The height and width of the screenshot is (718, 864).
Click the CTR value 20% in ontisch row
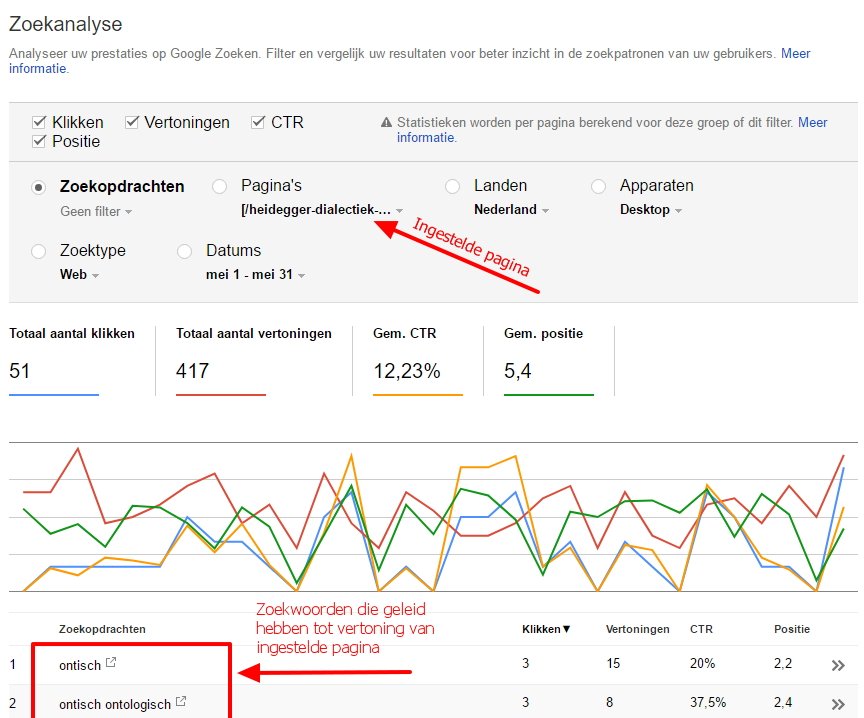tap(703, 663)
